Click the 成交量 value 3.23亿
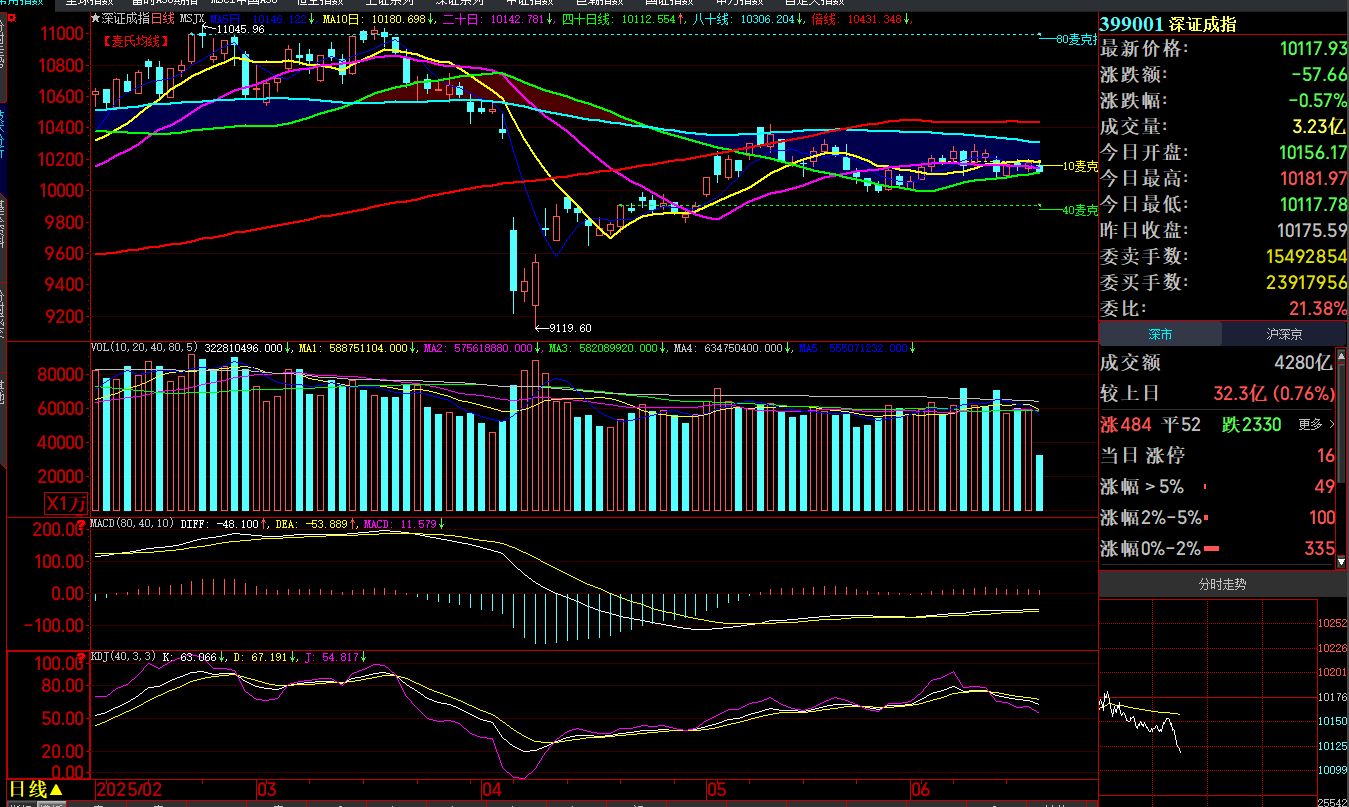The height and width of the screenshot is (807, 1349). pos(1319,127)
